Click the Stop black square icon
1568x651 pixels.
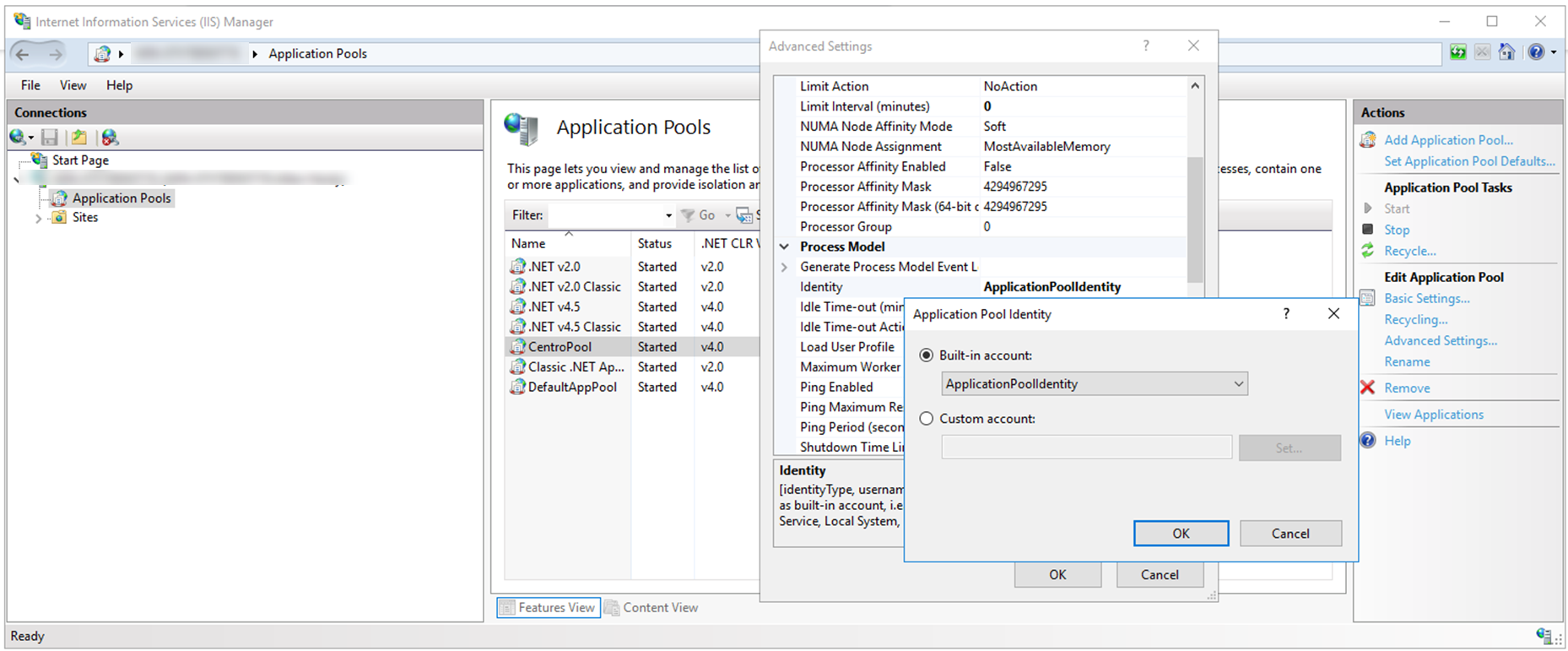click(1368, 230)
